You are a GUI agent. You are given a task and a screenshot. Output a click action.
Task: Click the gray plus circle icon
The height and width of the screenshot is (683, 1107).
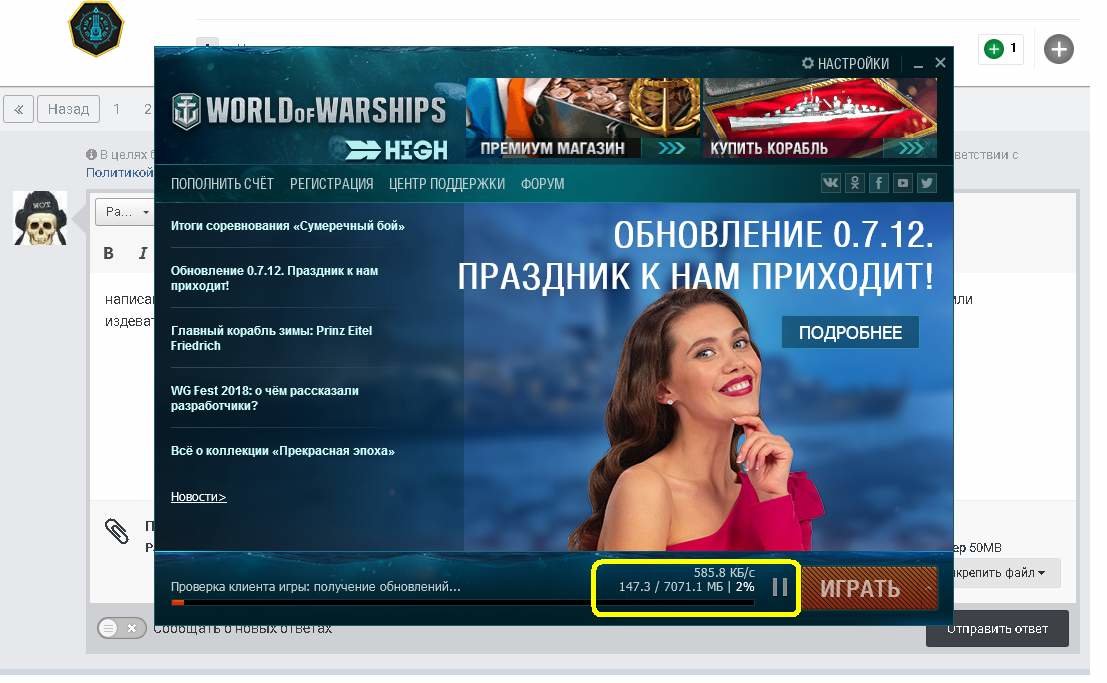(x=1059, y=49)
